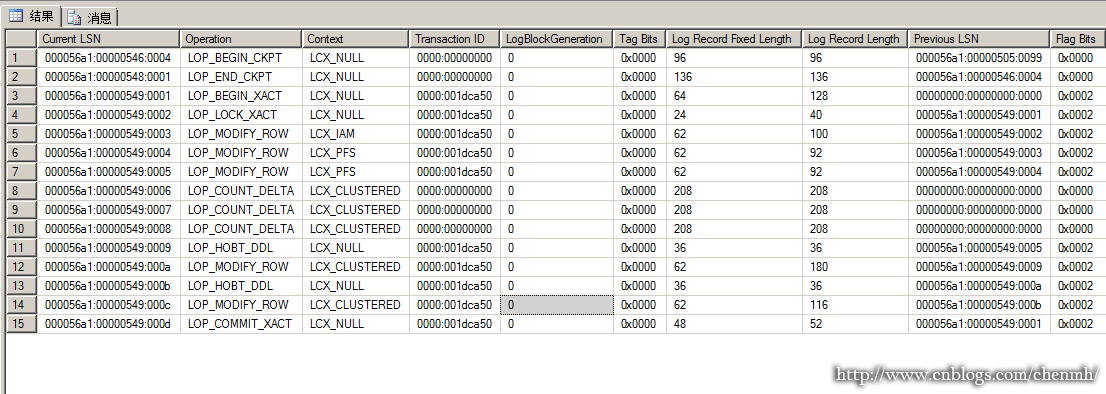The width and height of the screenshot is (1106, 394).
Task: Click the Flag Bits column header
Action: tap(1078, 39)
